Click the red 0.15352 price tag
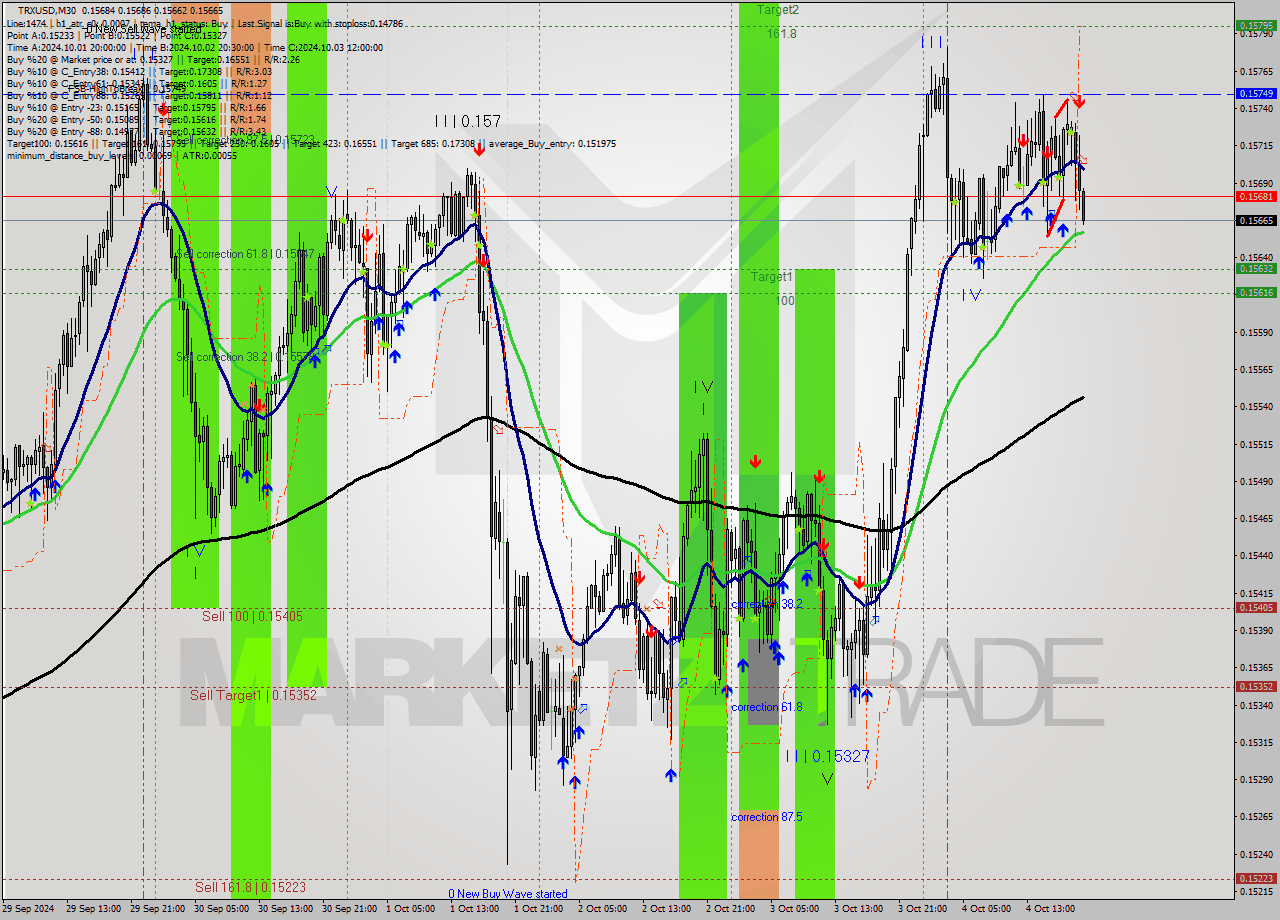This screenshot has width=1280, height=920. 1256,686
